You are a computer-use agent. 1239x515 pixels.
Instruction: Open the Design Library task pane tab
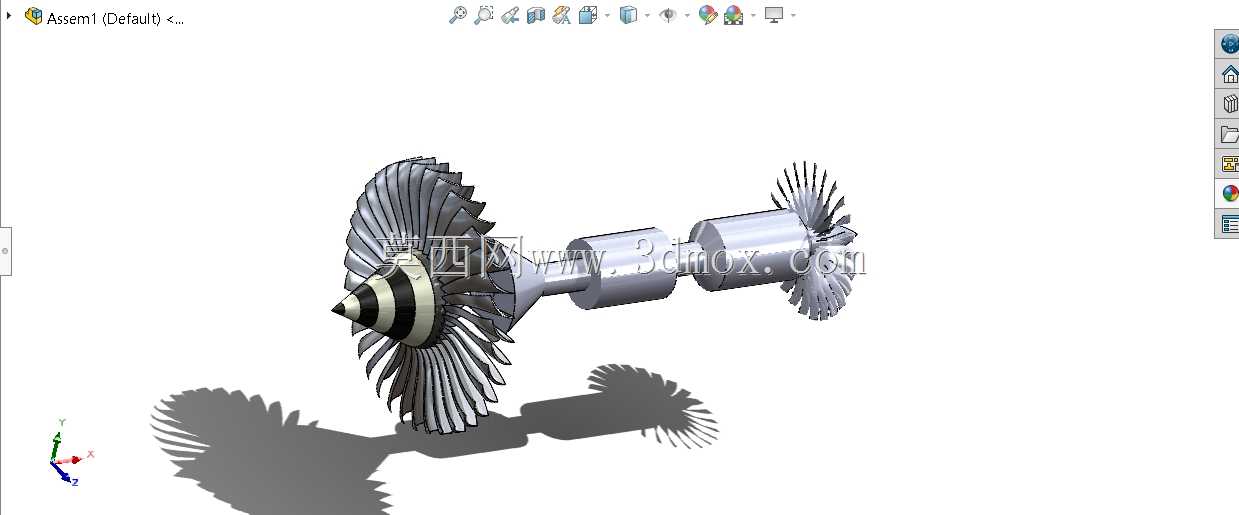click(1229, 104)
